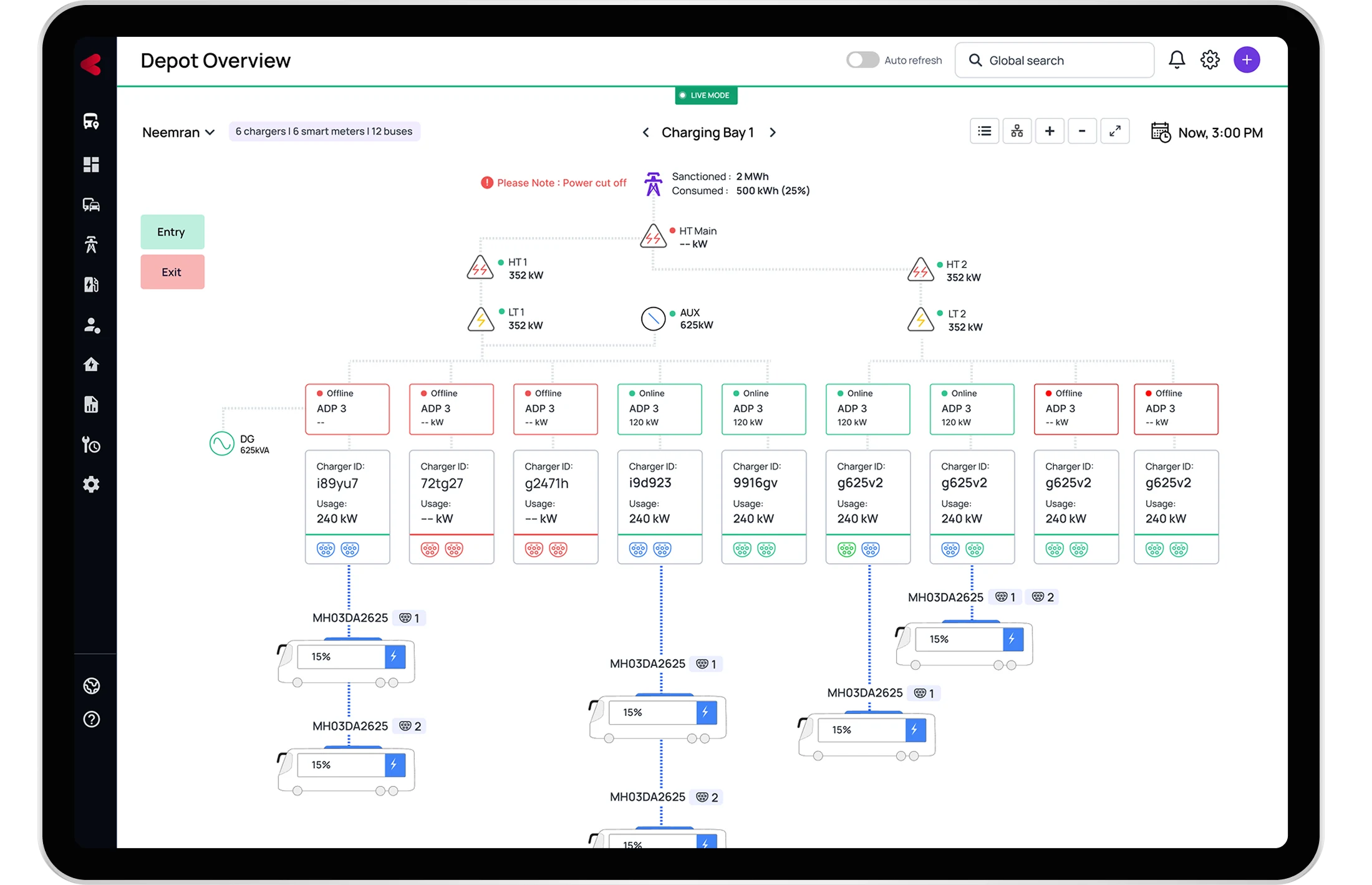The image size is (1372, 885).
Task: Open the header settings gear icon
Action: (x=1210, y=60)
